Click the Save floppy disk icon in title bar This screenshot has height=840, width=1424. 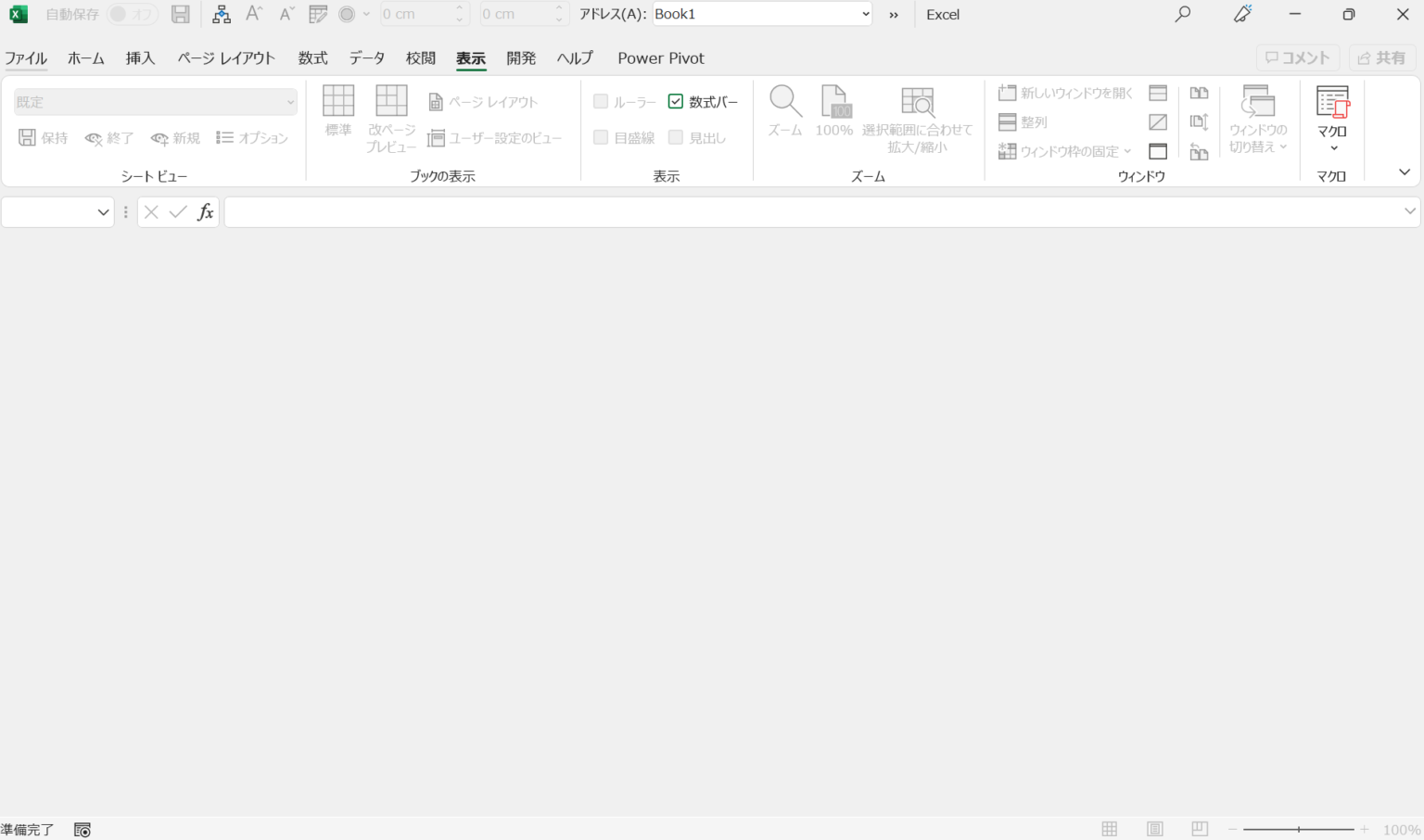[x=181, y=14]
